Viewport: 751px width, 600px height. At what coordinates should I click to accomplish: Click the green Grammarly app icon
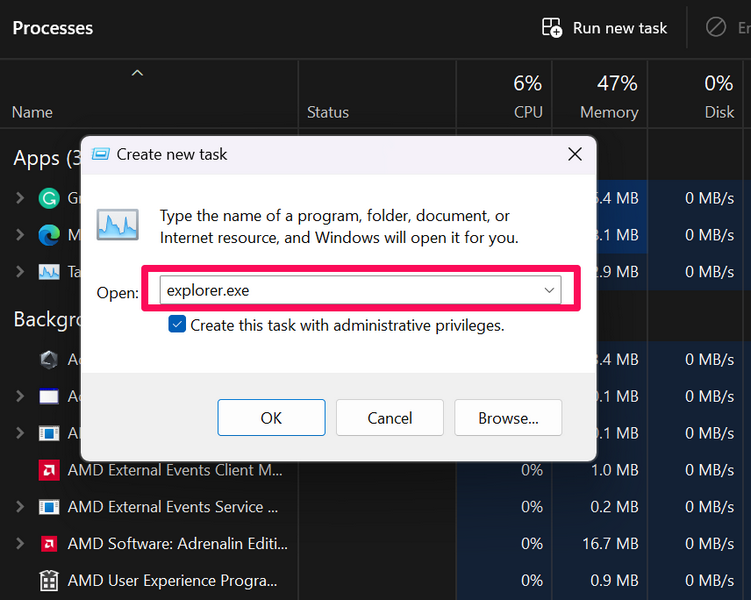[48, 198]
